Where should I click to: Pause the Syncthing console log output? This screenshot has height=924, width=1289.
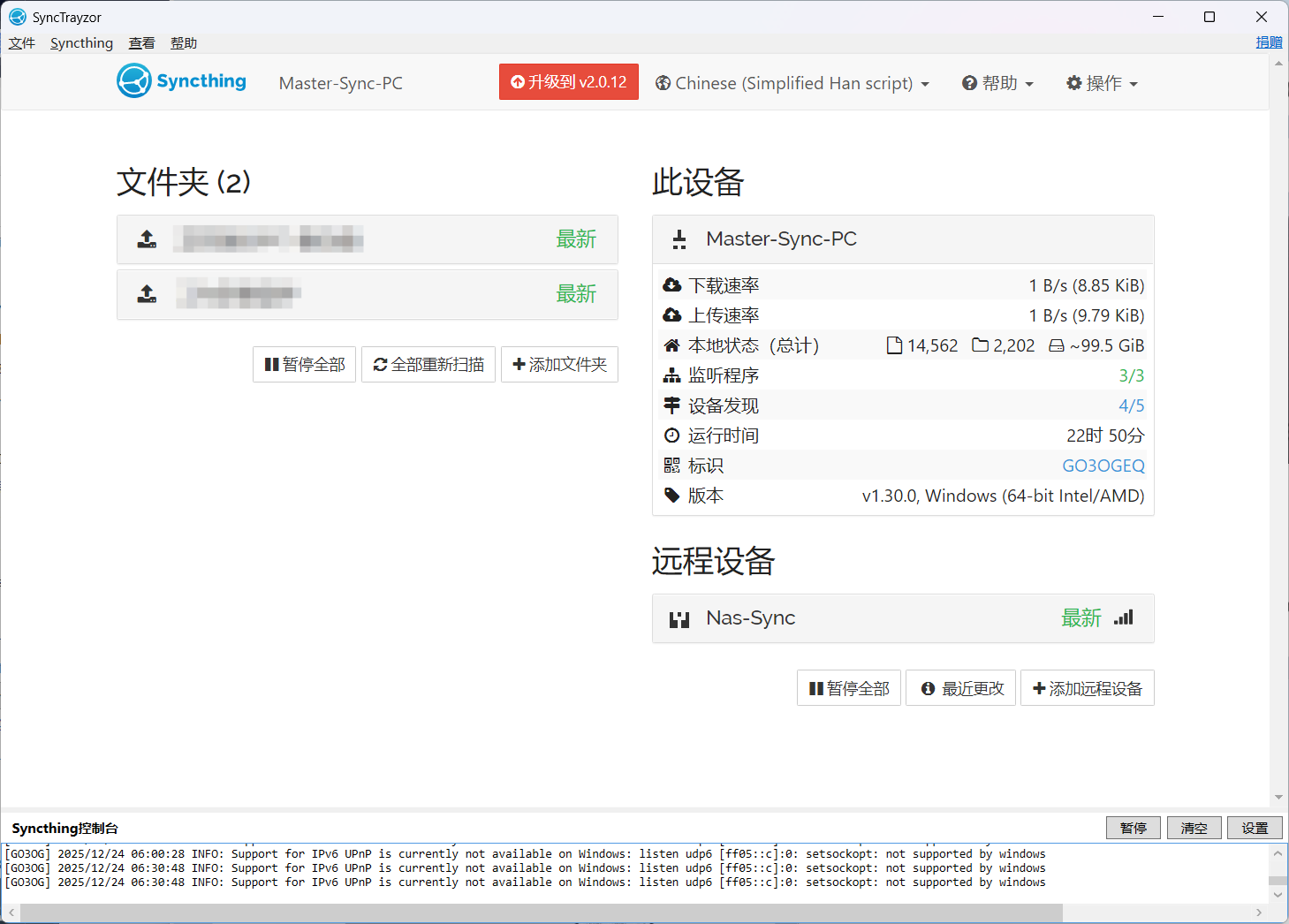coord(1133,828)
